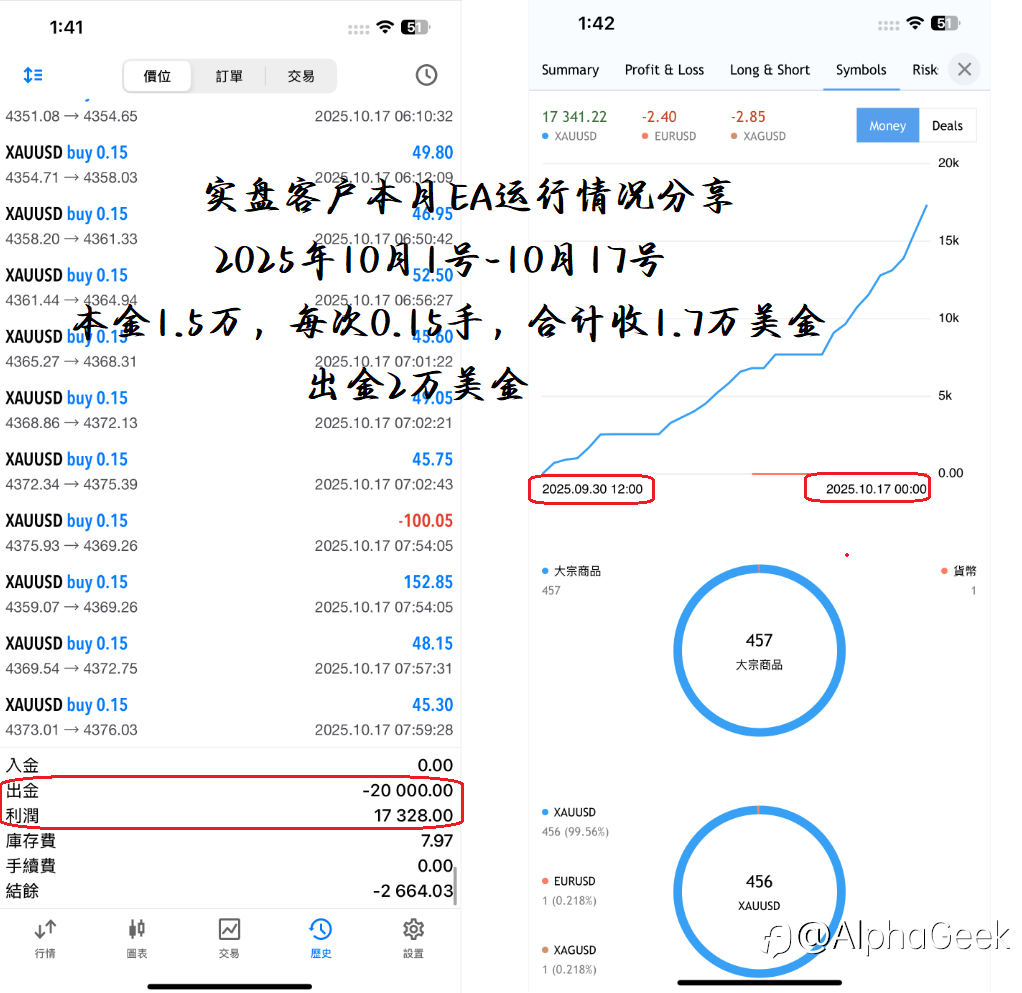The image size is (1022, 993).
Task: Select the 訂單 segment
Action: pos(229,76)
